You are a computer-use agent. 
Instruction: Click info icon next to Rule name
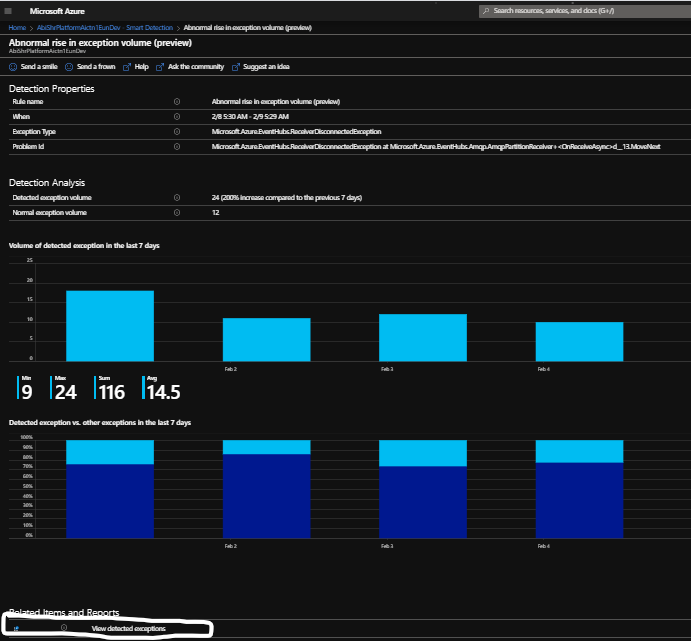point(177,102)
